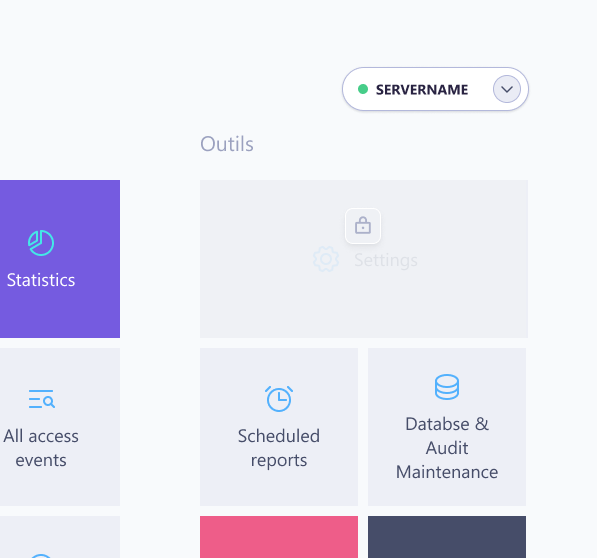
Task: Click the partial icon in the bottom-left tile
Action: pyautogui.click(x=41, y=556)
